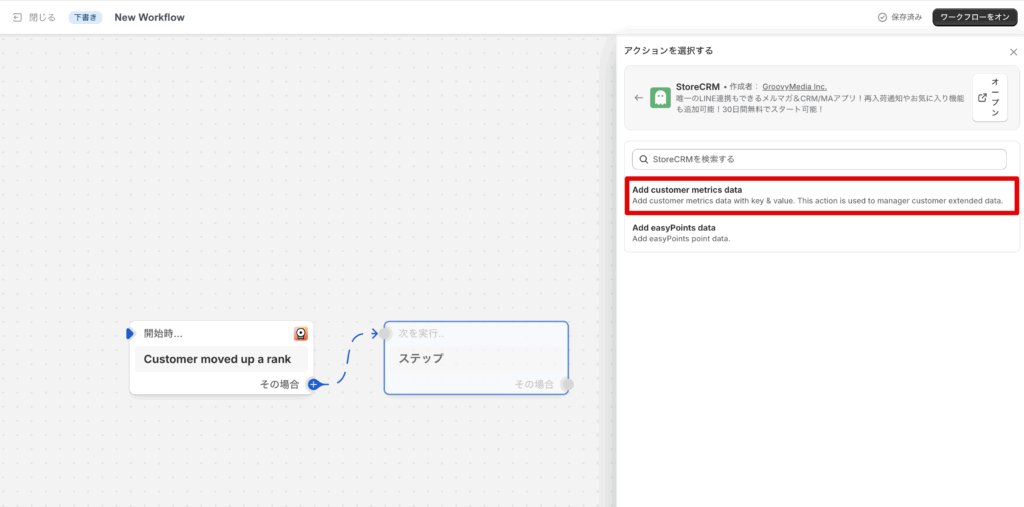This screenshot has width=1024, height=507.
Task: Click the trigger app icon on start node
Action: pos(300,334)
